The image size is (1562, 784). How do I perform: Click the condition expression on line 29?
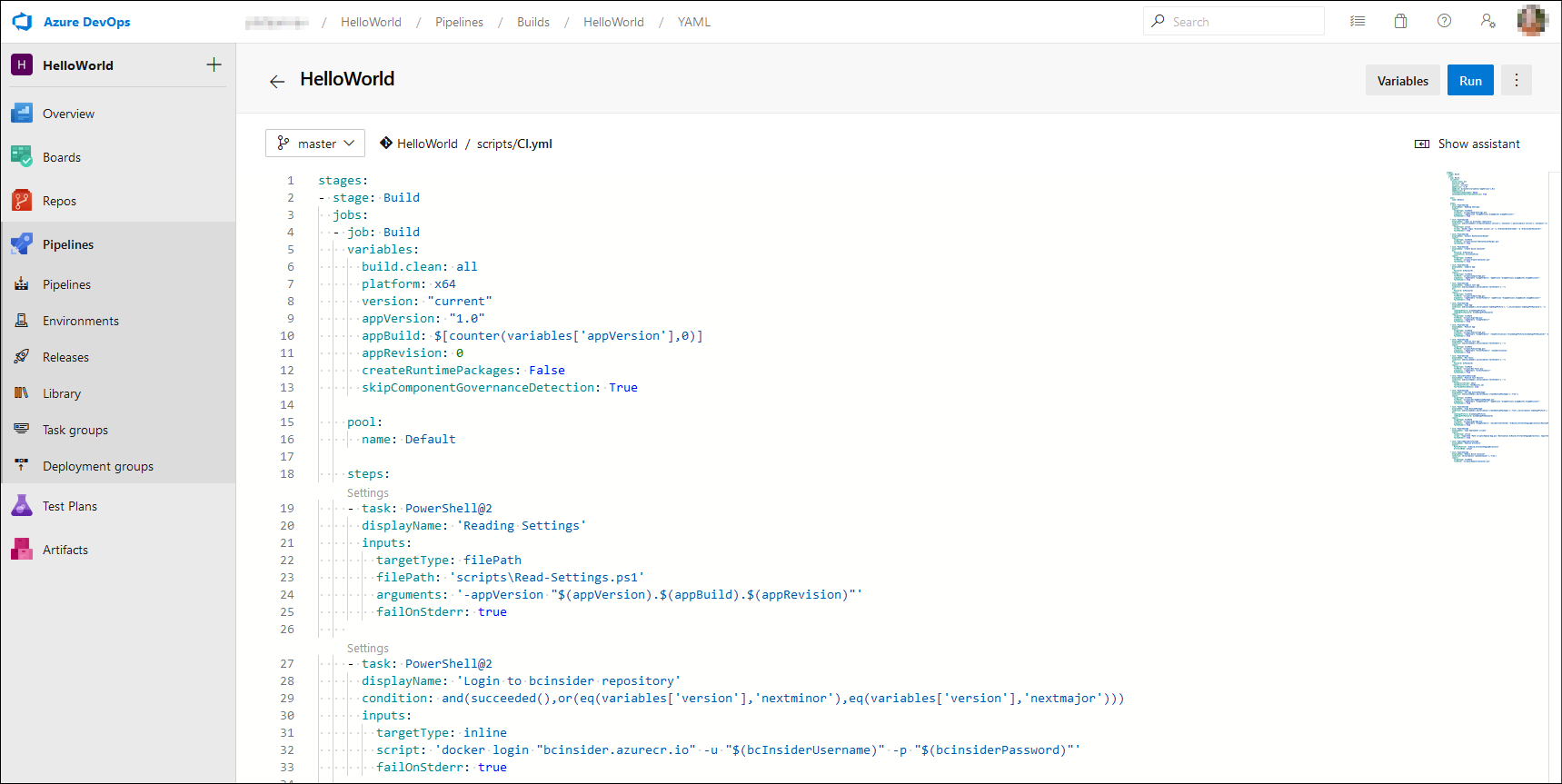[x=783, y=699]
